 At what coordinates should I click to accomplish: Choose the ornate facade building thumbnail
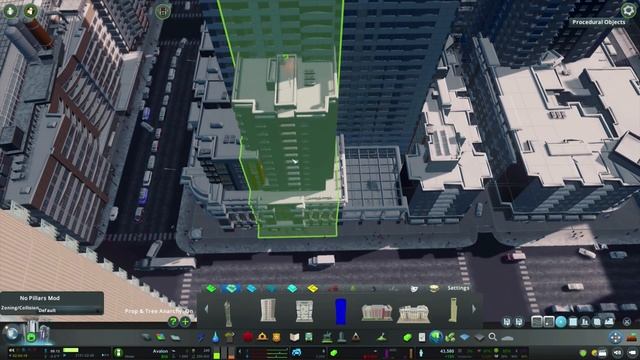[x=304, y=311]
